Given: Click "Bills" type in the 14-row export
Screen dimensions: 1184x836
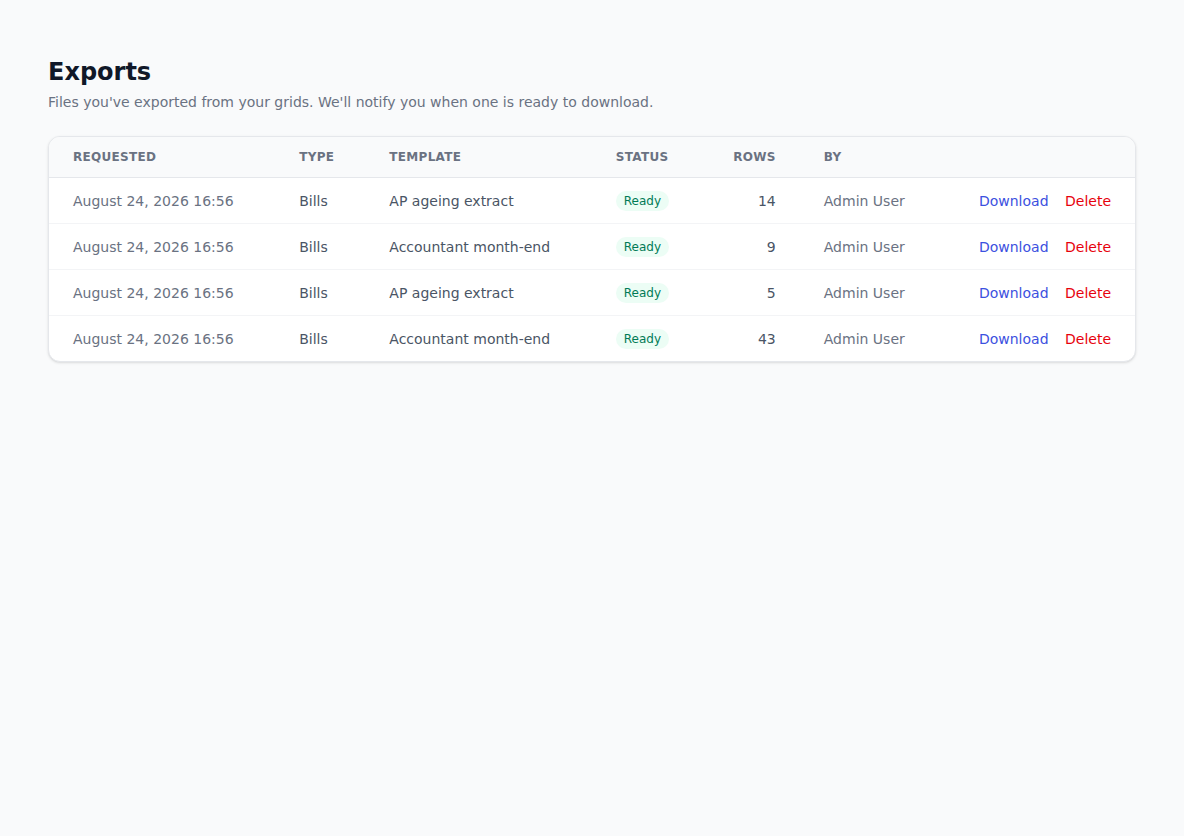Looking at the screenshot, I should 313,201.
